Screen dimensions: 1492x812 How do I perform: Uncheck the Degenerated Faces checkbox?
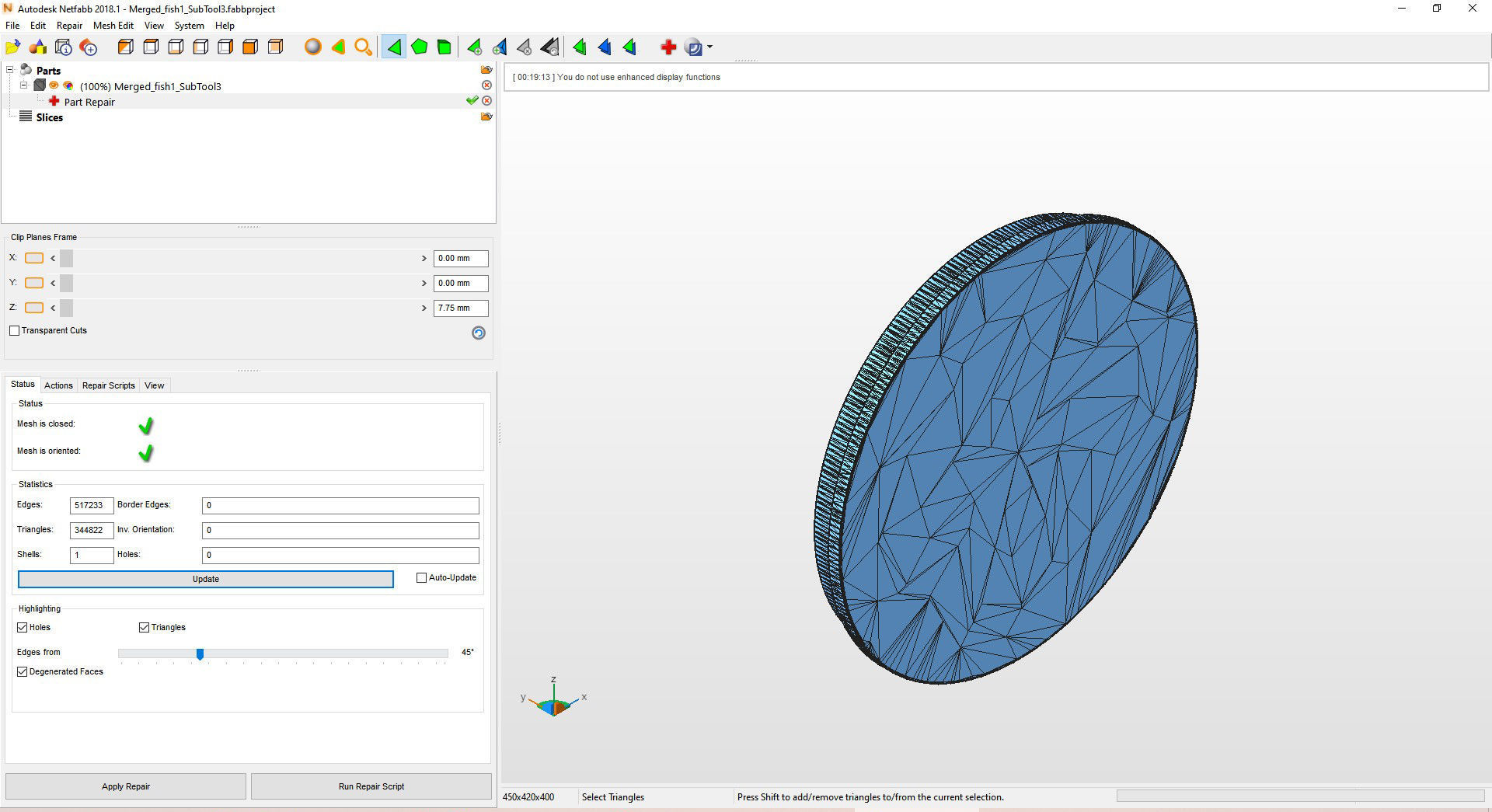click(23, 671)
